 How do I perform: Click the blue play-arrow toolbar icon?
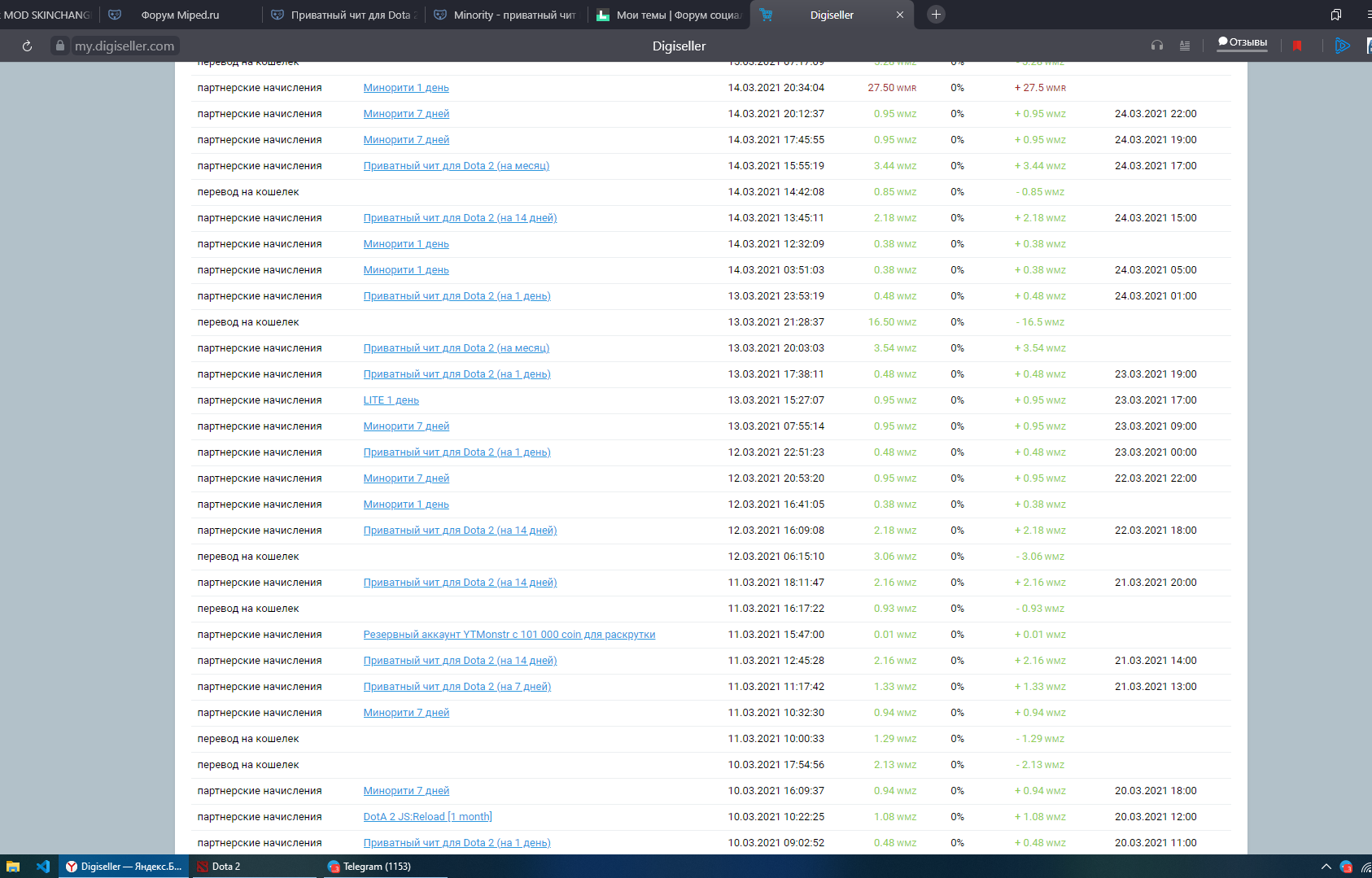tap(1343, 46)
